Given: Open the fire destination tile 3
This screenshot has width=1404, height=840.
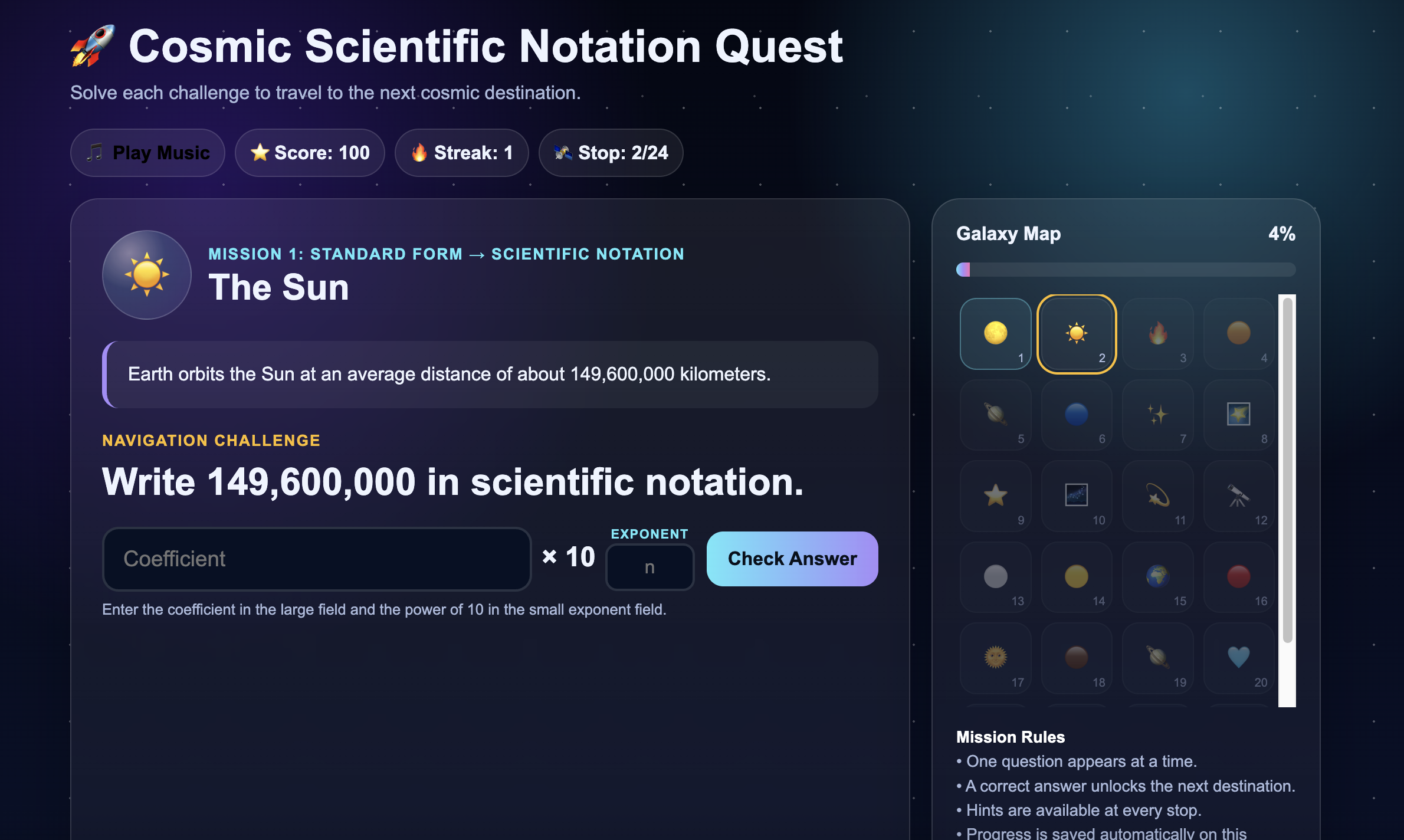Looking at the screenshot, I should click(x=1157, y=334).
